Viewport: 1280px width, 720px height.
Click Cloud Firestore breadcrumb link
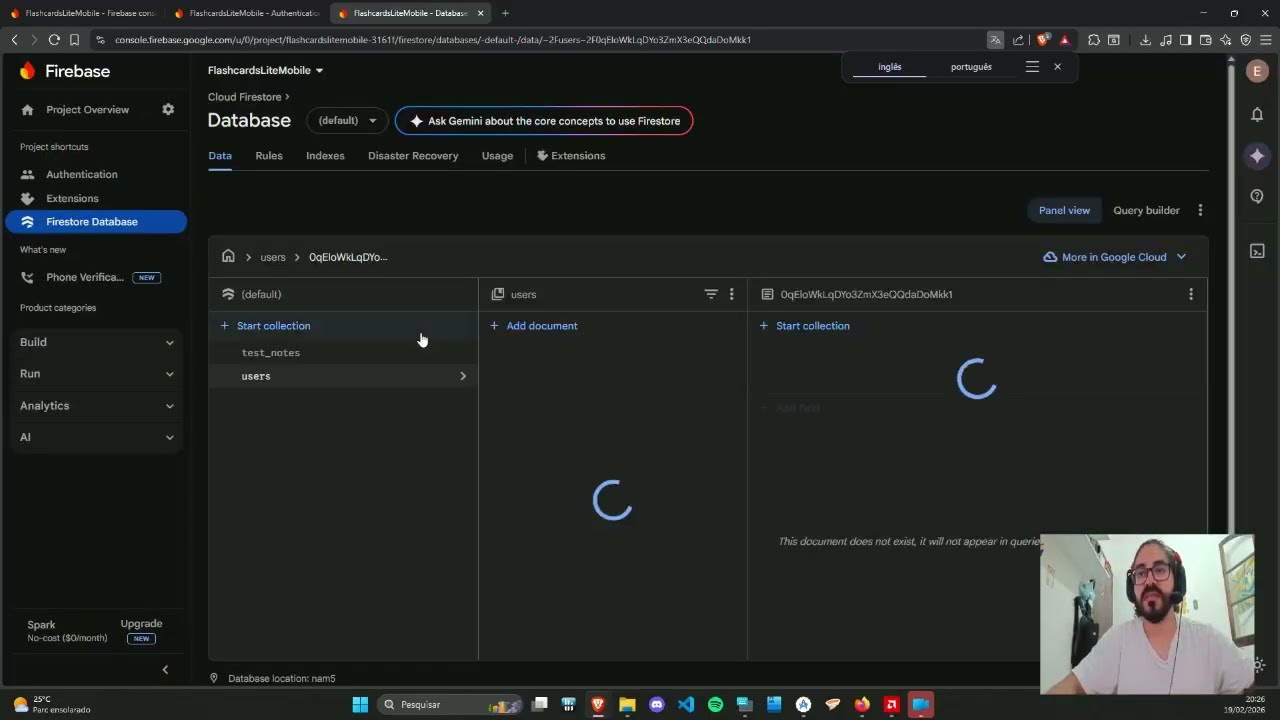244,97
